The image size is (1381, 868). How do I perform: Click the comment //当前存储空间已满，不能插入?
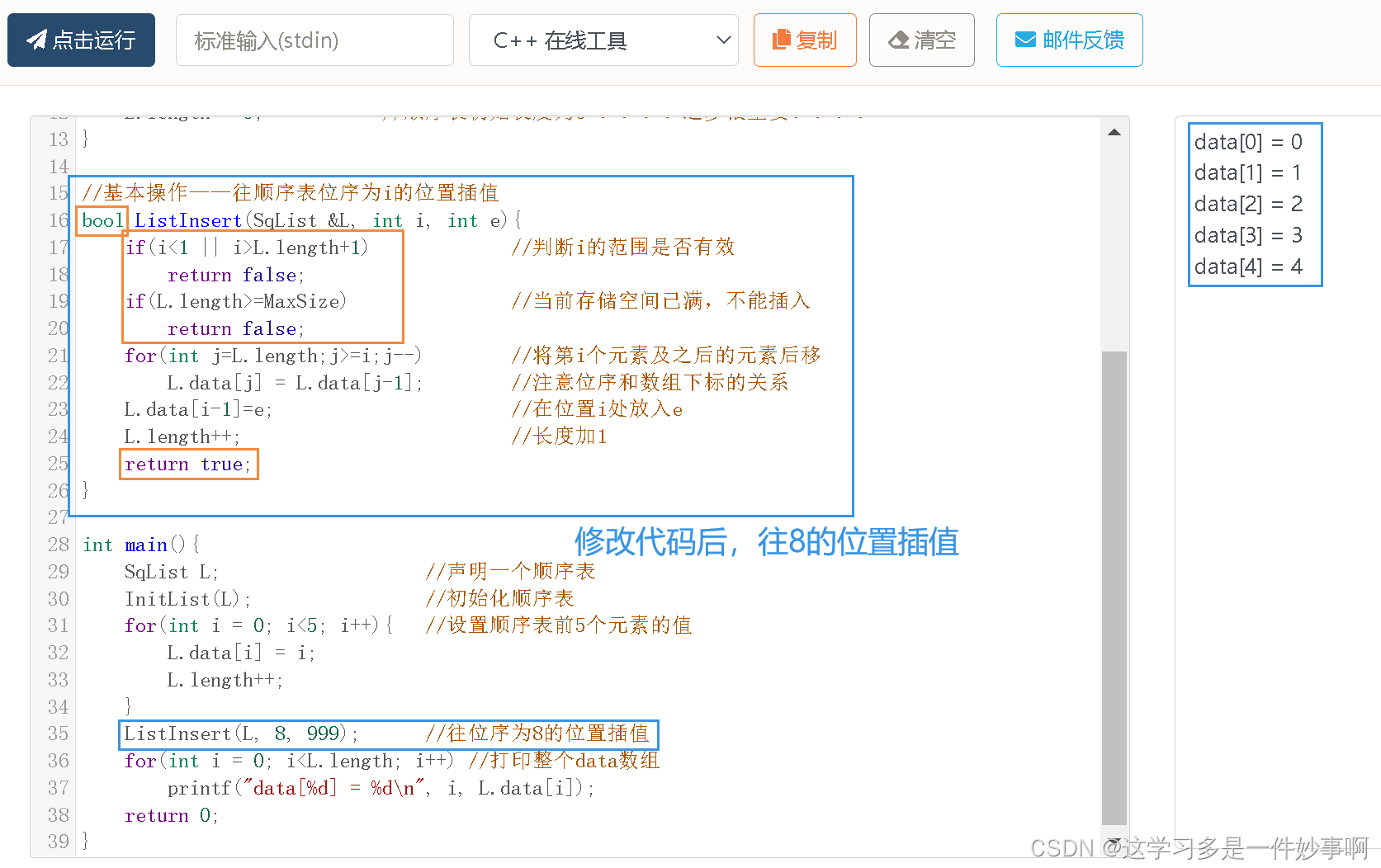coord(660,300)
